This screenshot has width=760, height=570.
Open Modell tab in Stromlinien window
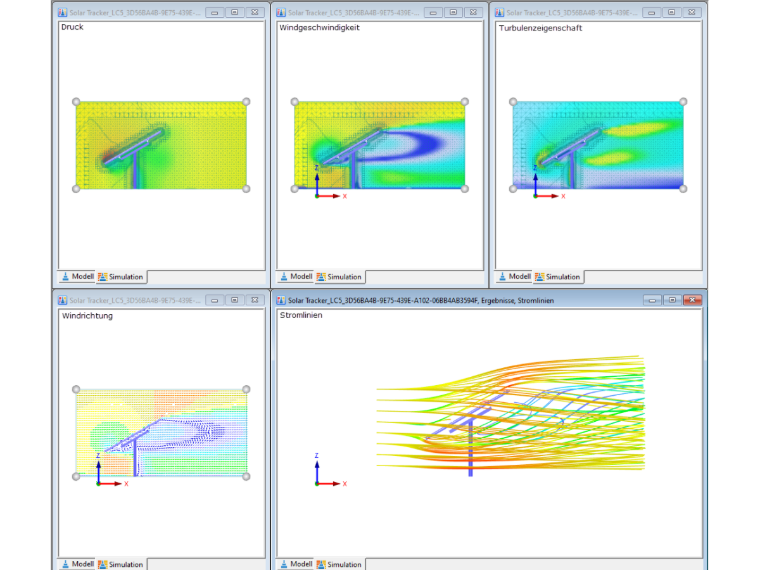click(296, 564)
